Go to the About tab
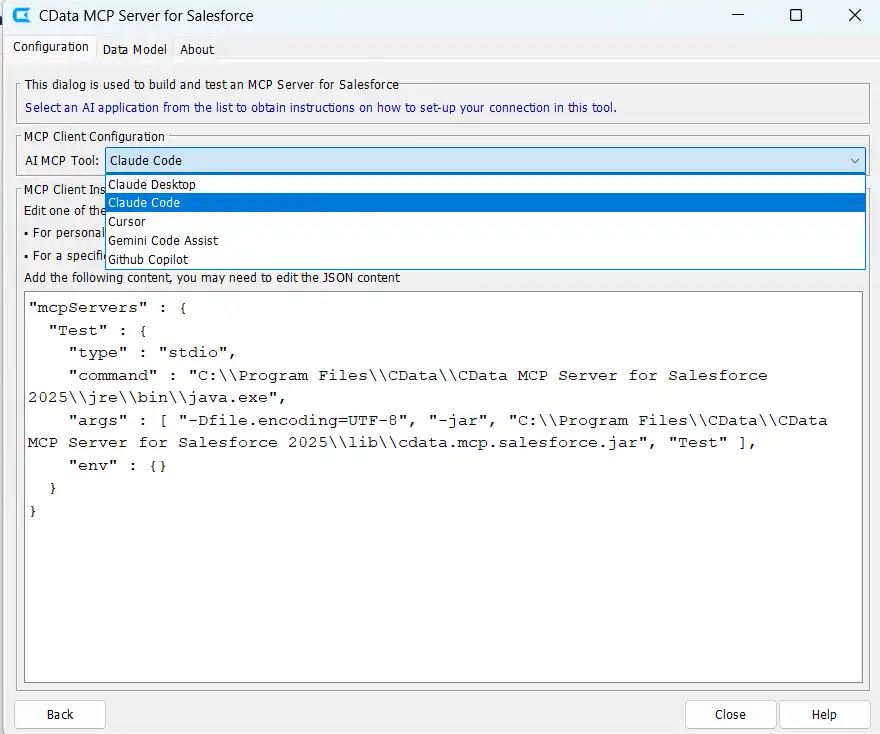The width and height of the screenshot is (880, 734). point(197,49)
